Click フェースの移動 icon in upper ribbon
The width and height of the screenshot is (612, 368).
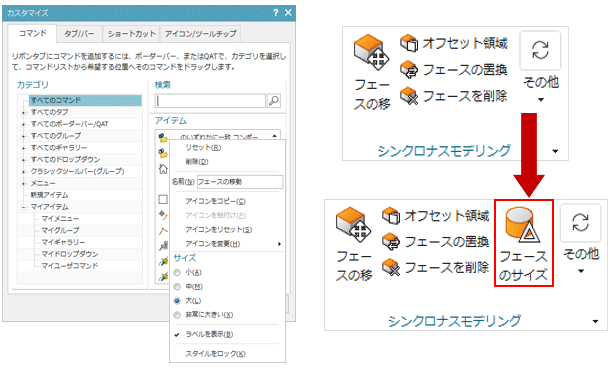371,53
